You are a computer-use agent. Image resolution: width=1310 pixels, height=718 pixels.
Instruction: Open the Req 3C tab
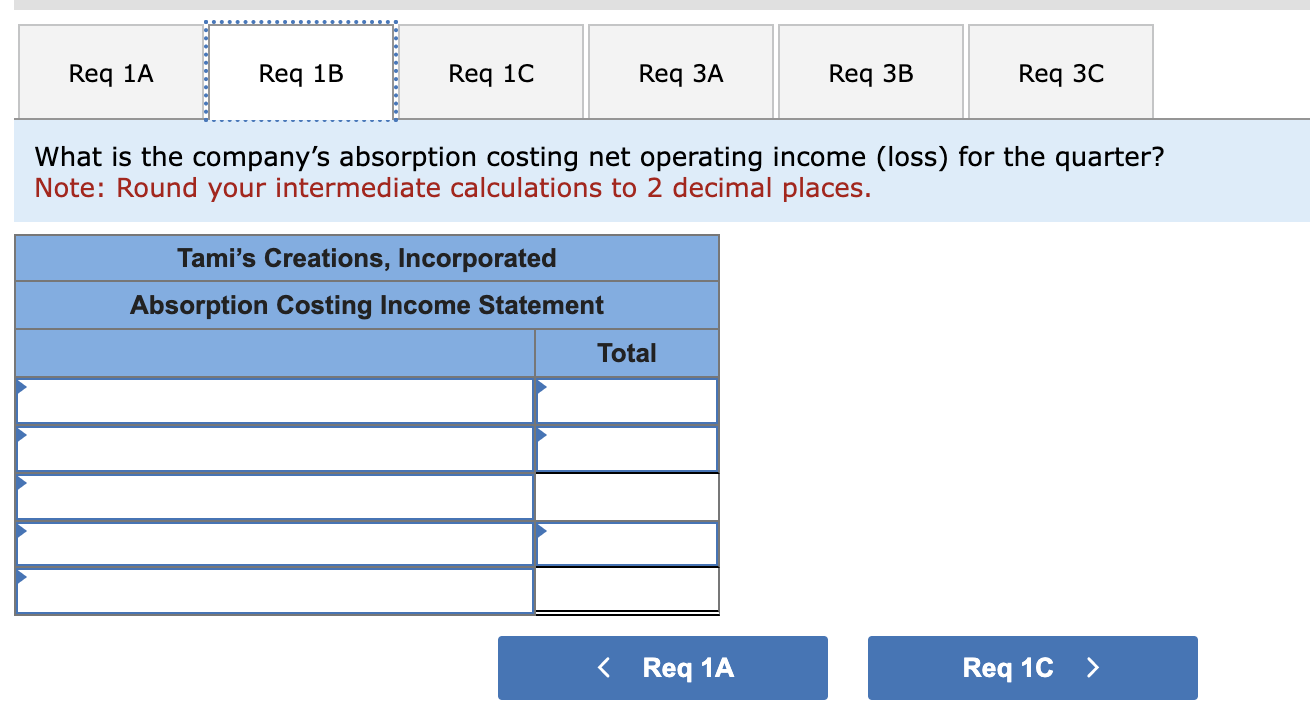[1061, 71]
